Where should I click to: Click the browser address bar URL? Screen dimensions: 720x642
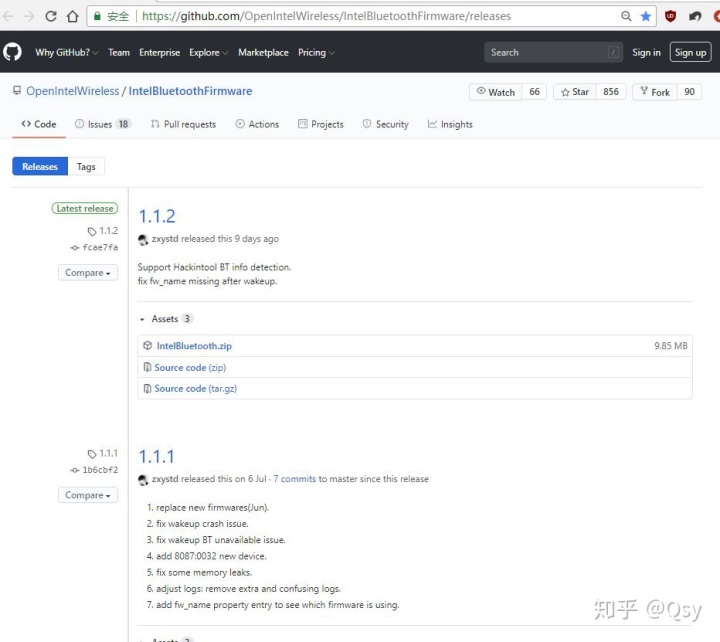(326, 16)
